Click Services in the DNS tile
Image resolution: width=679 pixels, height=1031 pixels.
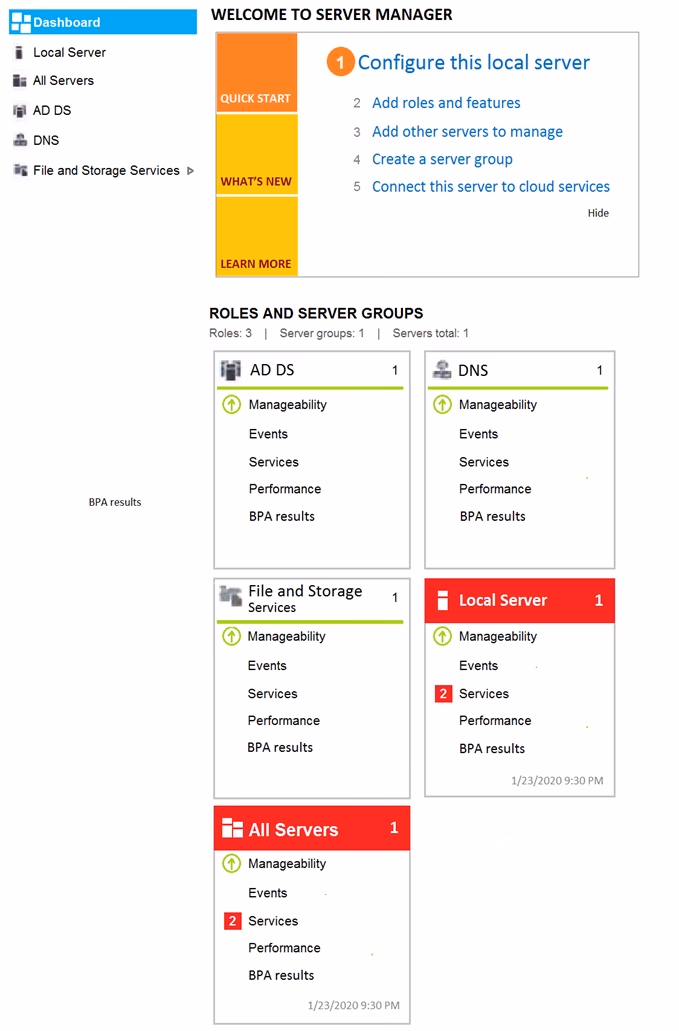pyautogui.click(x=484, y=462)
